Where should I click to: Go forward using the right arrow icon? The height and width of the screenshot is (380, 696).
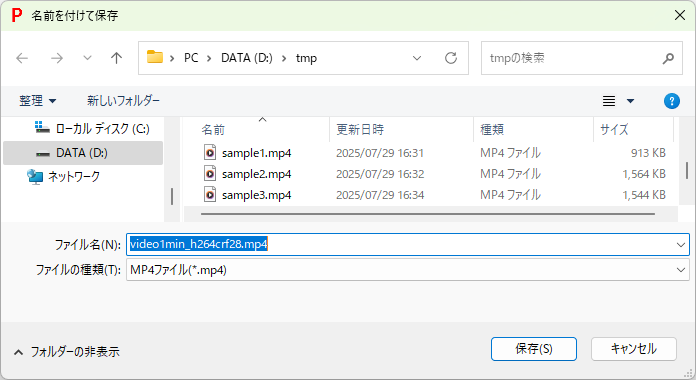click(57, 58)
